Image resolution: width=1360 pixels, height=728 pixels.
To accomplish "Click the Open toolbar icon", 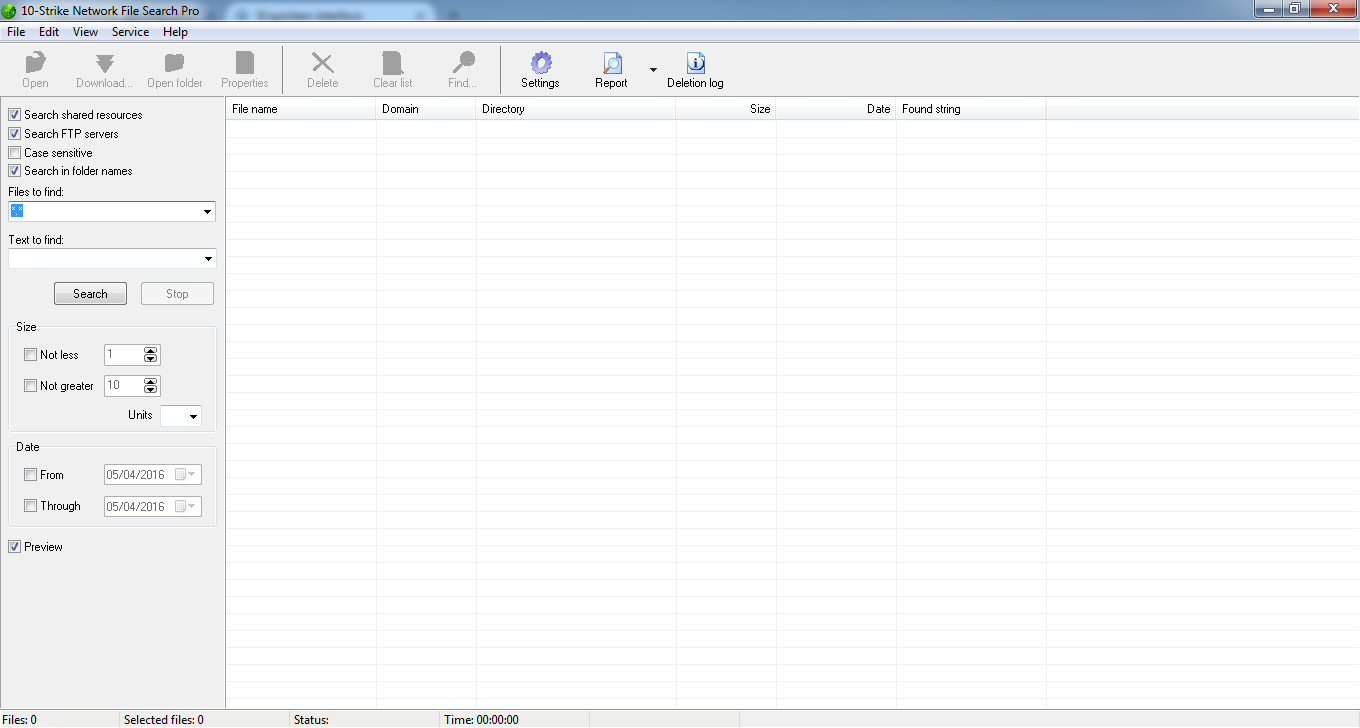I will pos(35,70).
